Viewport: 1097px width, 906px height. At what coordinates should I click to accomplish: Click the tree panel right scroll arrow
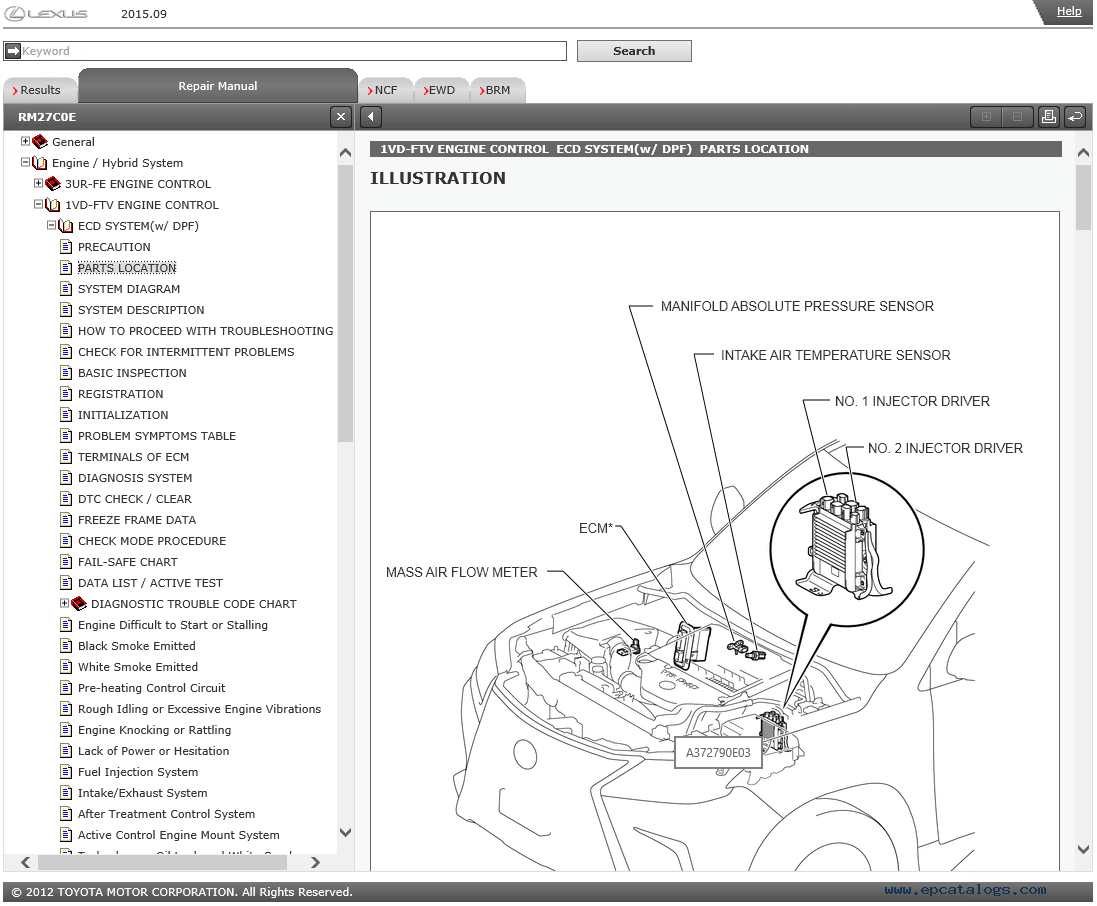point(315,862)
